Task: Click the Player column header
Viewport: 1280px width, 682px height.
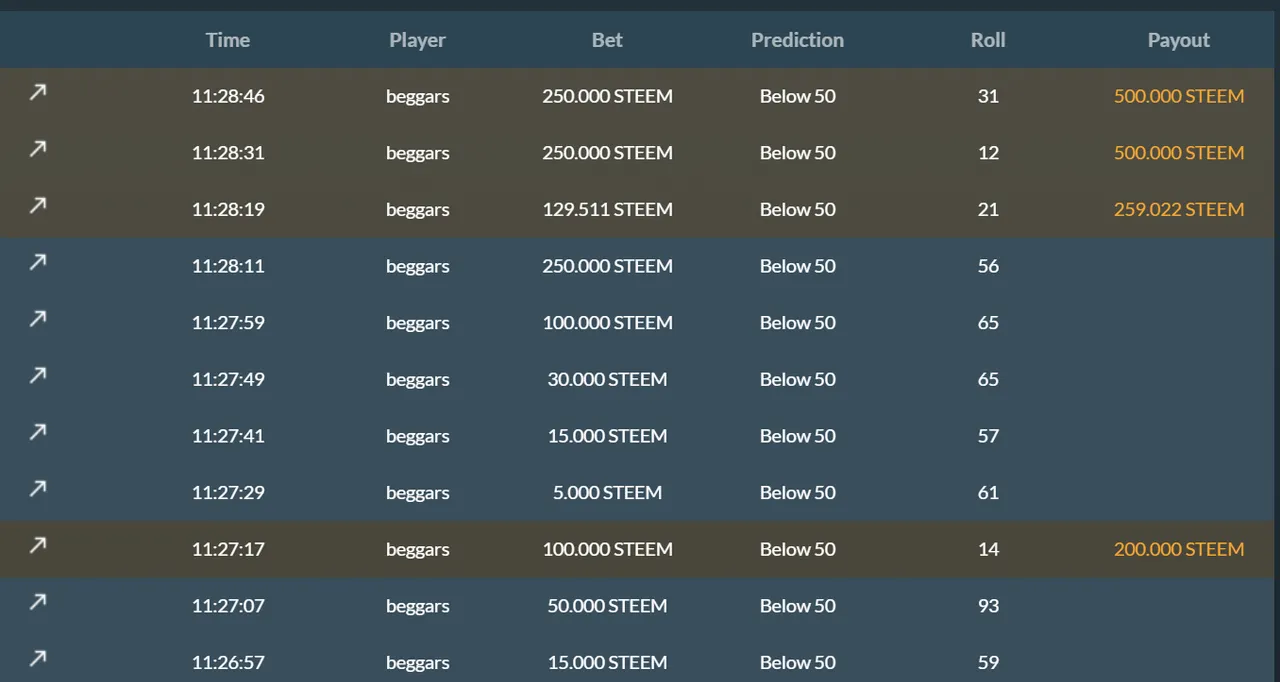Action: tap(417, 40)
